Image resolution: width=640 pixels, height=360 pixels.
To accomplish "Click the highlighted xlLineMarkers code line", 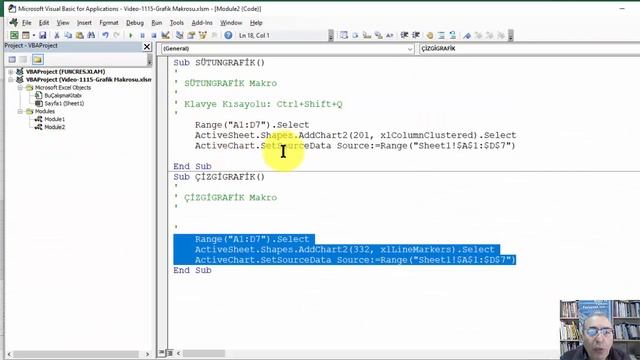I will tap(344, 249).
